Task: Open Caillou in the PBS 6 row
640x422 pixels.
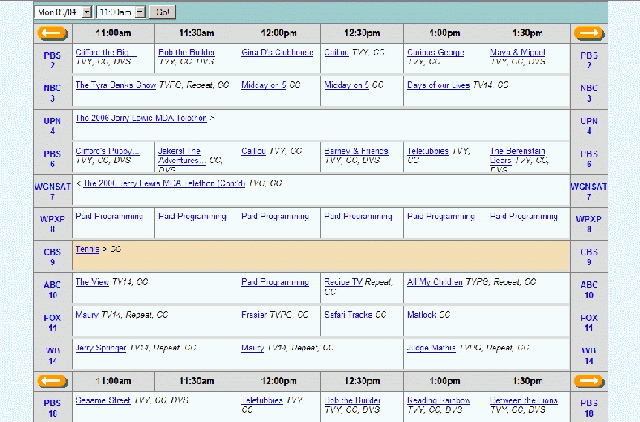Action: coord(253,151)
